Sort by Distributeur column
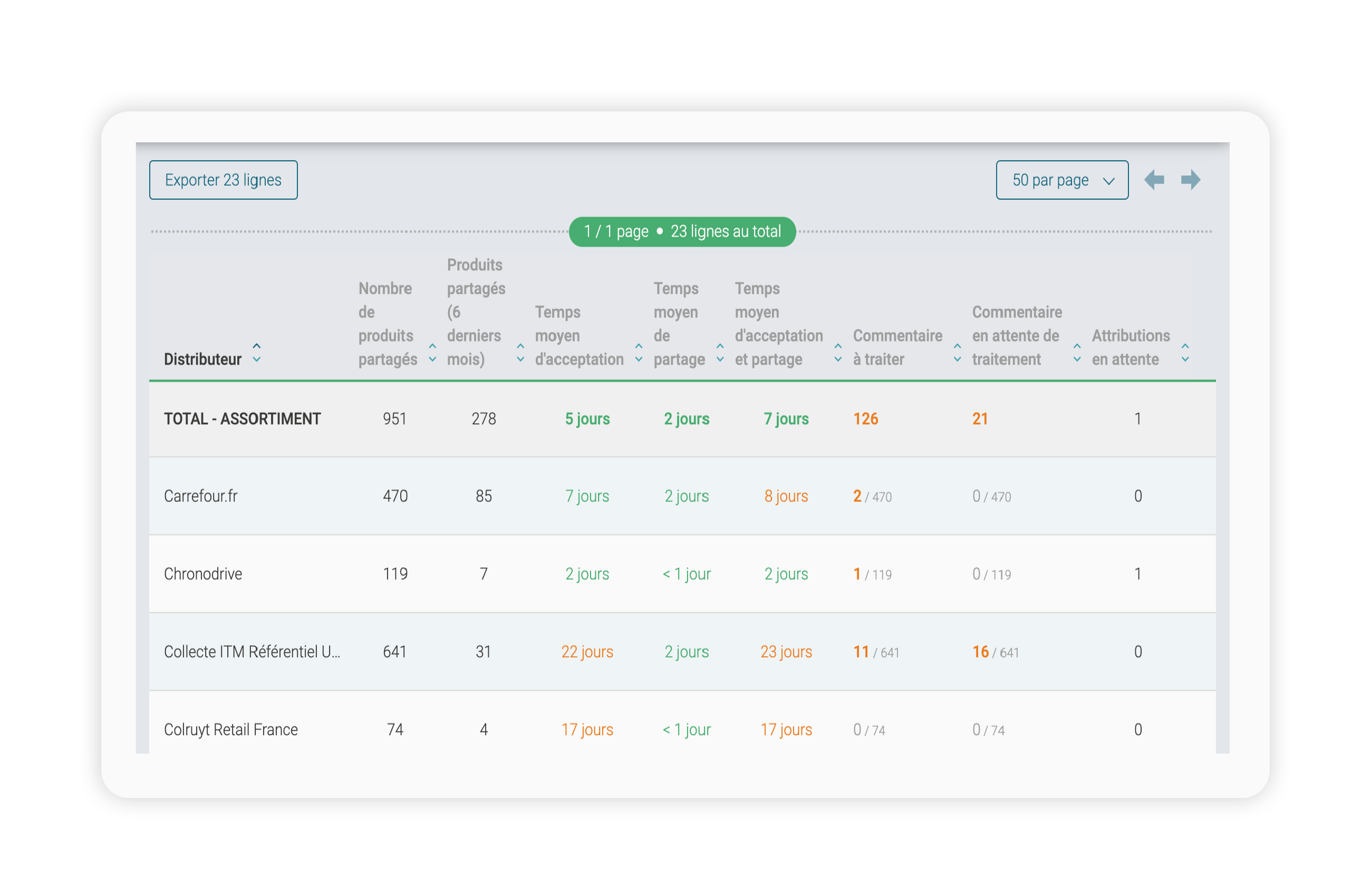This screenshot has height=896, width=1371. [x=257, y=353]
